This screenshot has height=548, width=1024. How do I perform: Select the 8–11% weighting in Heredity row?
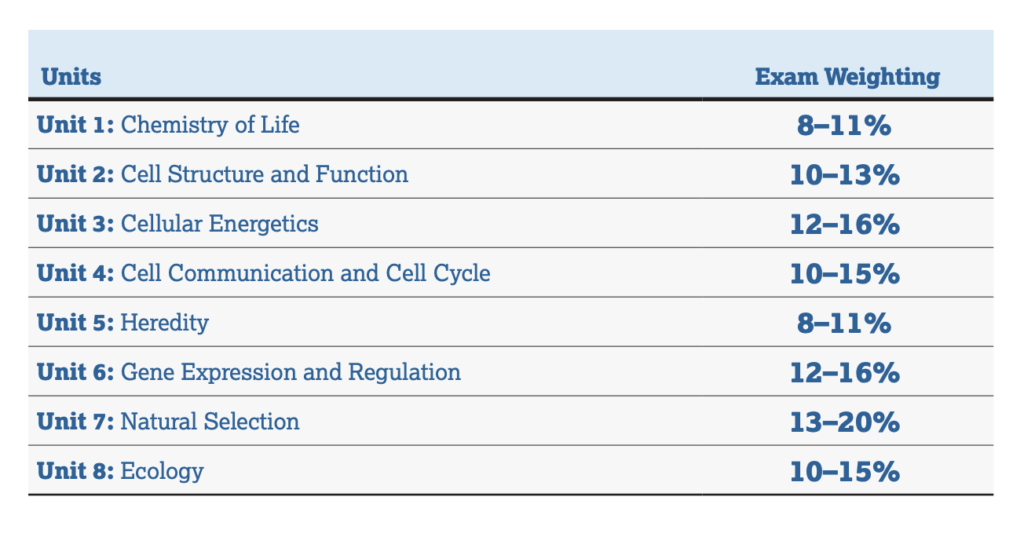click(x=844, y=323)
